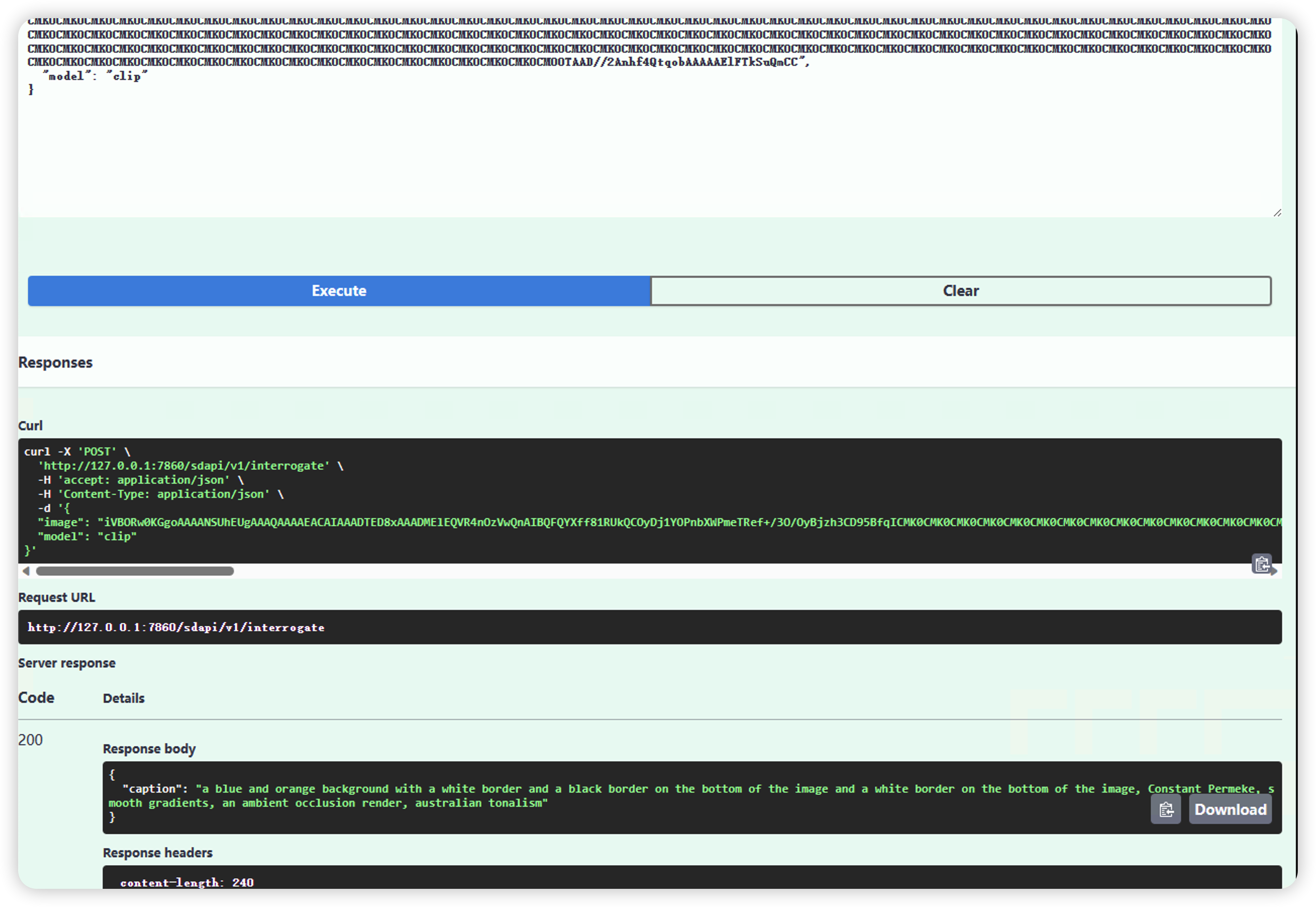Click the Server response label

click(x=67, y=663)
